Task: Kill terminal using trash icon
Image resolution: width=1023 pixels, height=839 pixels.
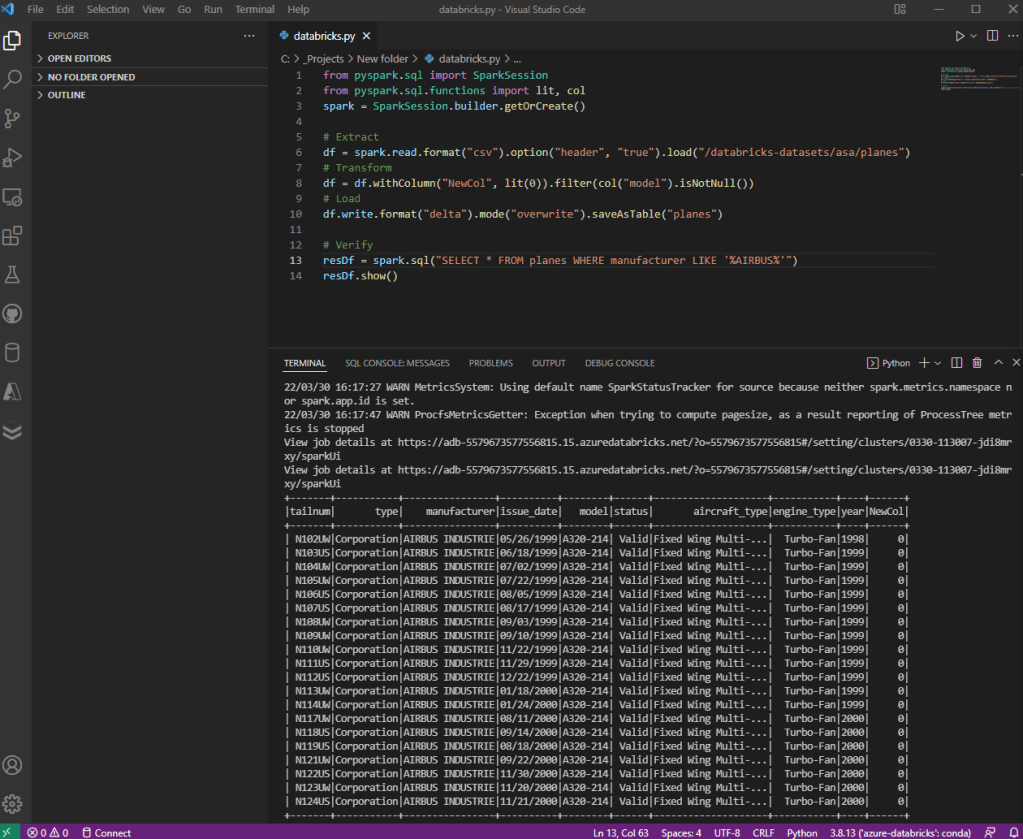Action: coord(977,363)
